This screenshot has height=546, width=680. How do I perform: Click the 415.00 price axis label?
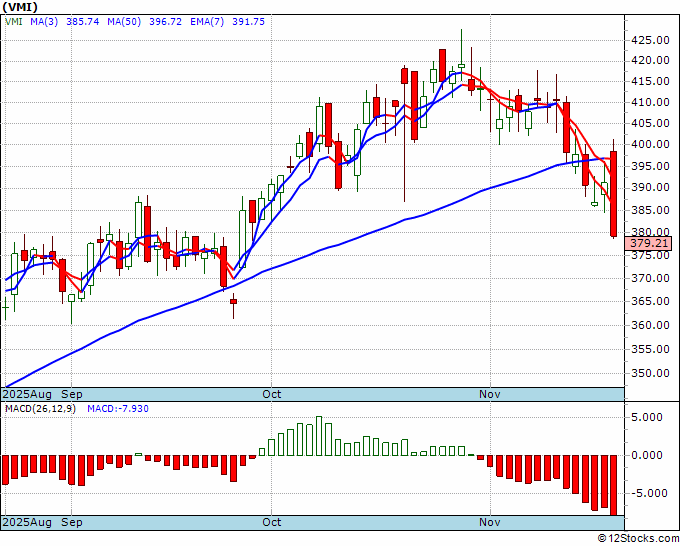[x=650, y=82]
